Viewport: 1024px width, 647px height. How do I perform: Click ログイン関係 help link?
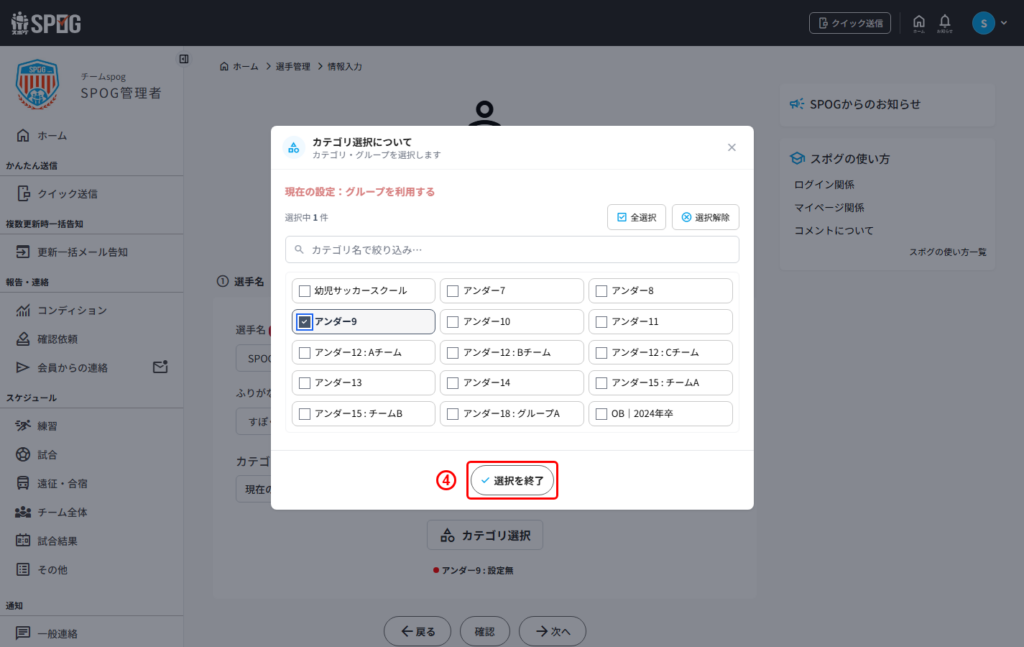click(x=824, y=185)
